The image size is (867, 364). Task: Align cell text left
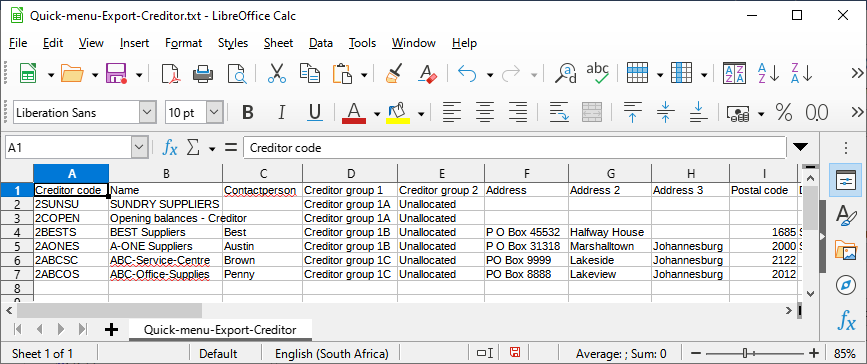452,113
